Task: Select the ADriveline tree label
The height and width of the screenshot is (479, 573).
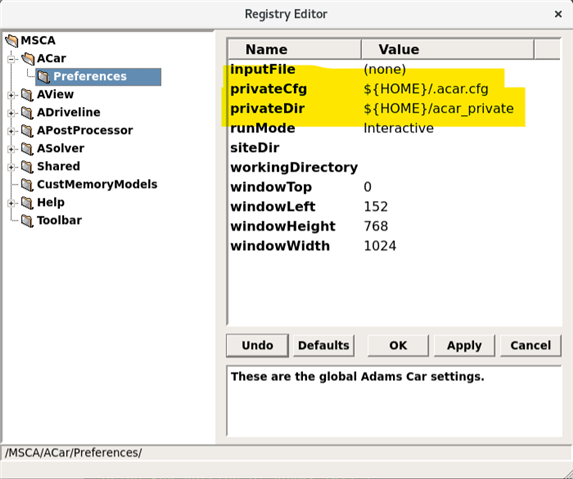Action: (x=68, y=112)
